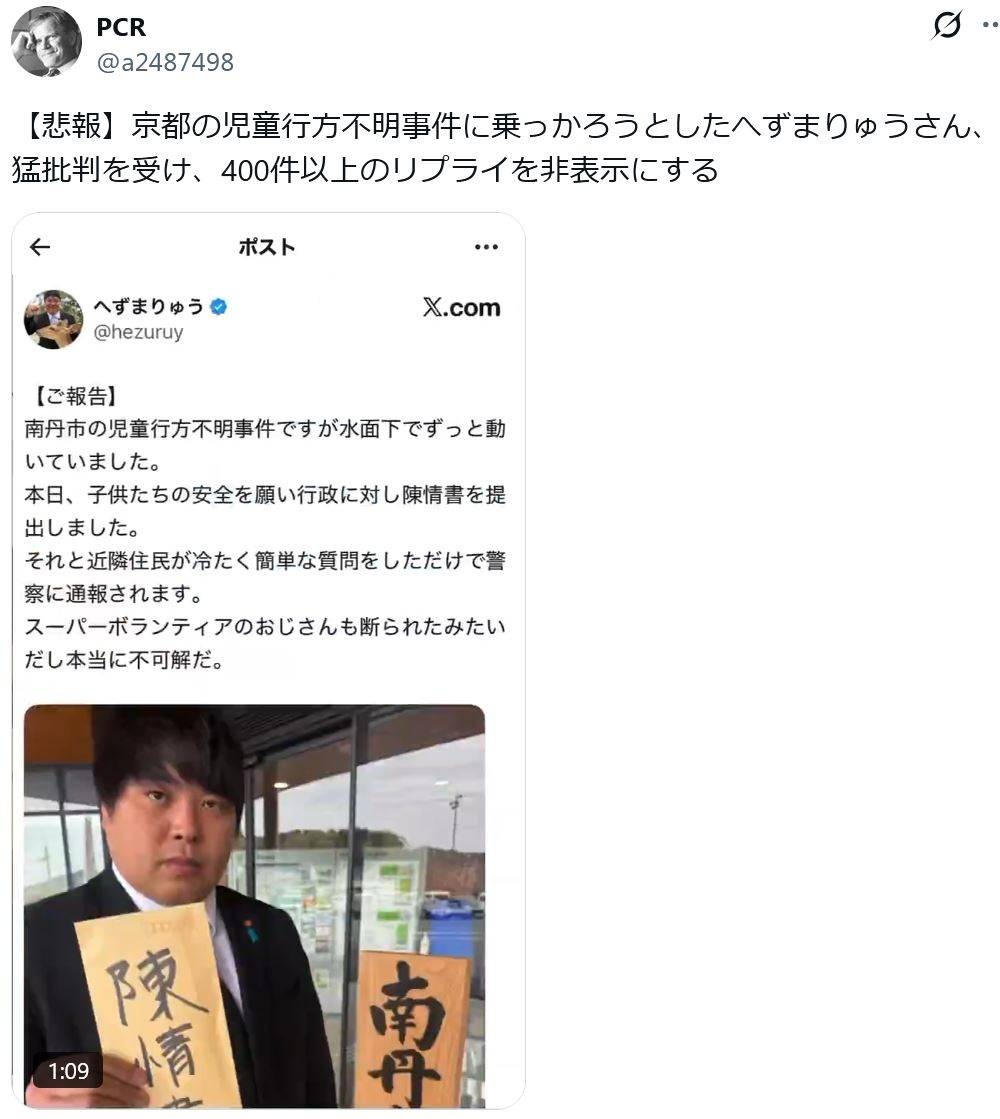Click the X.com logo in screenshot
Image resolution: width=1000 pixels, height=1119 pixels.
(462, 308)
